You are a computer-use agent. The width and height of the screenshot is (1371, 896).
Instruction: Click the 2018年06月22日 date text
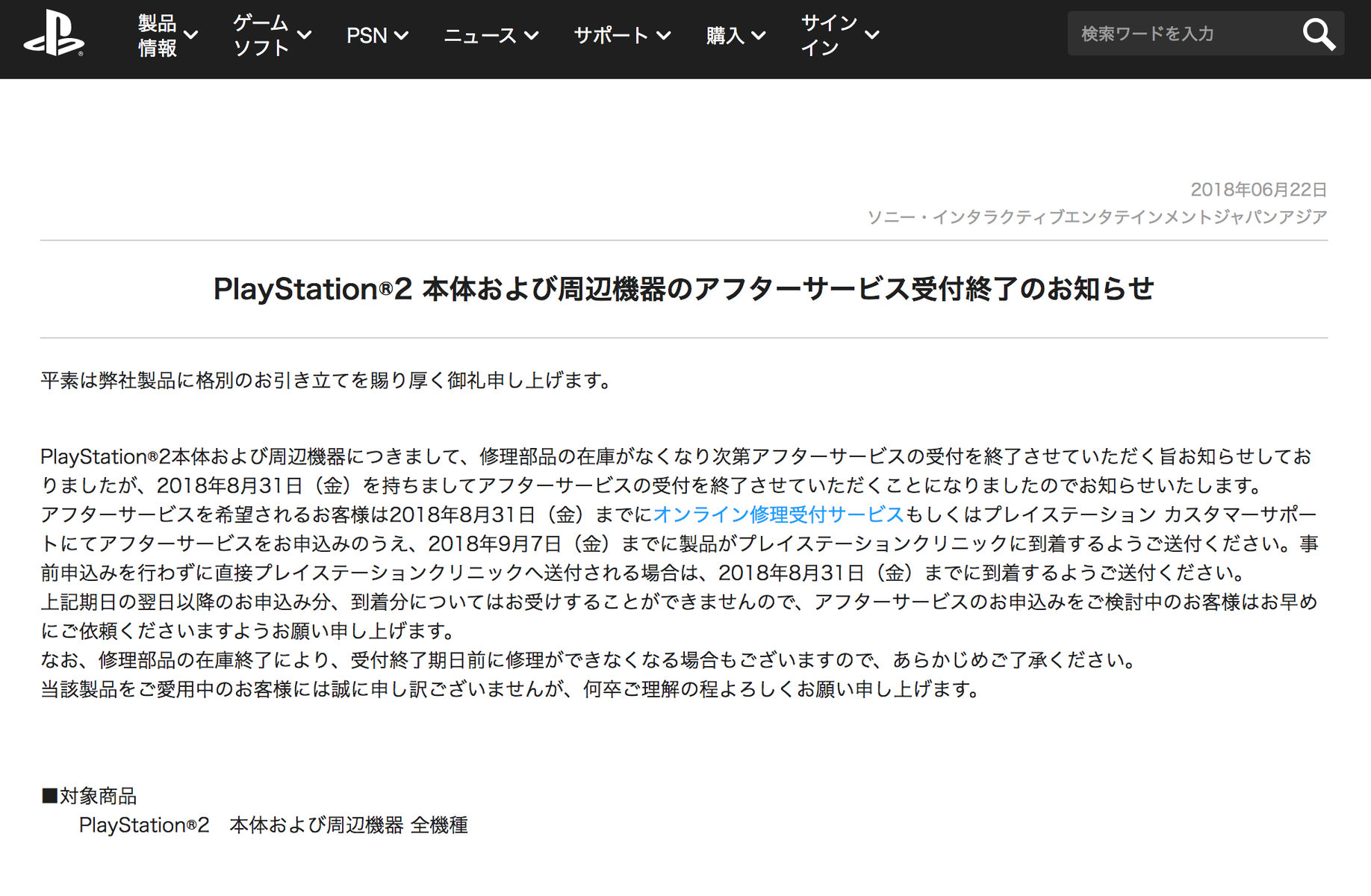coord(1258,190)
